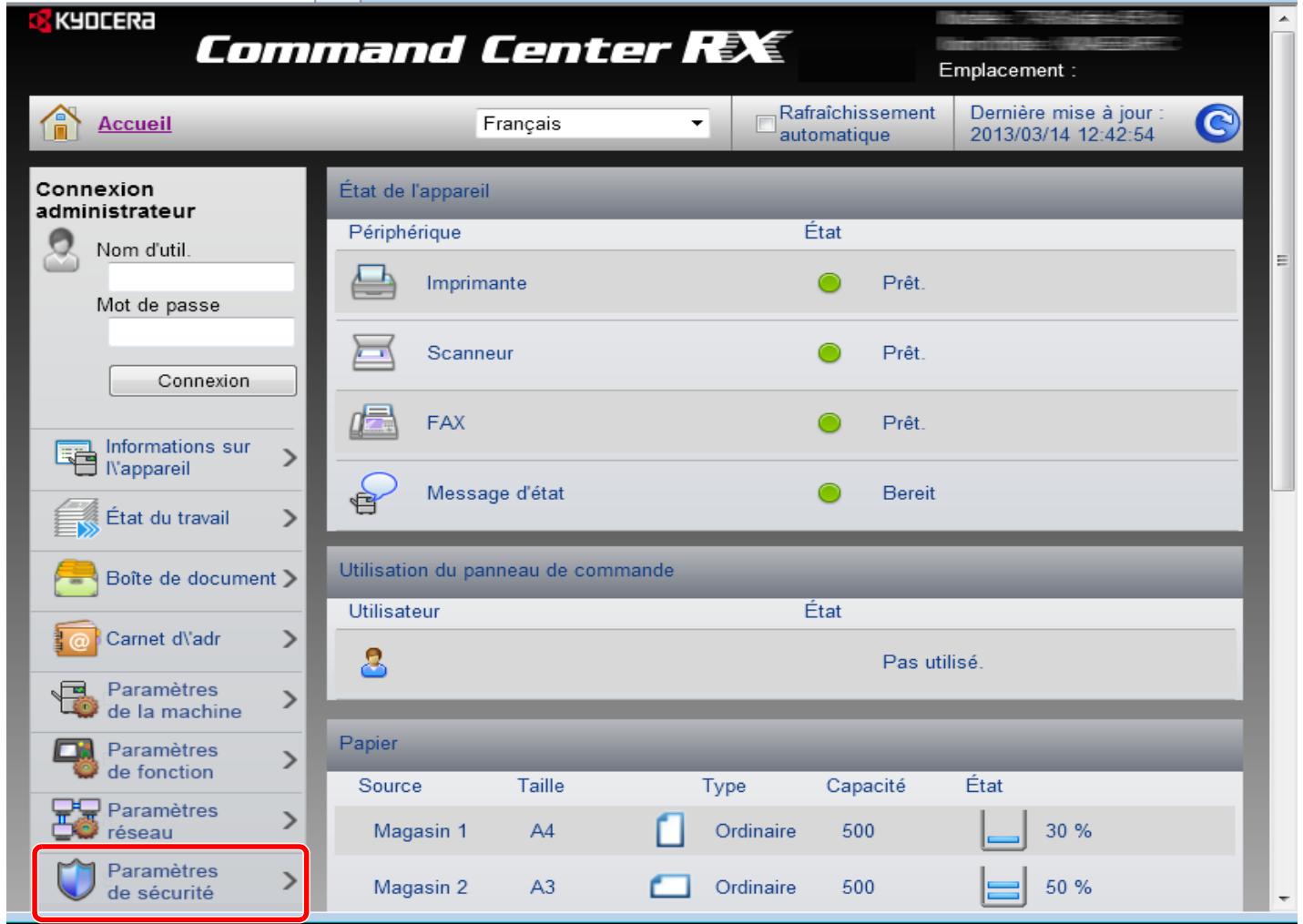Click the Magasin 2 source cell
The image size is (1303, 924).
[420, 888]
